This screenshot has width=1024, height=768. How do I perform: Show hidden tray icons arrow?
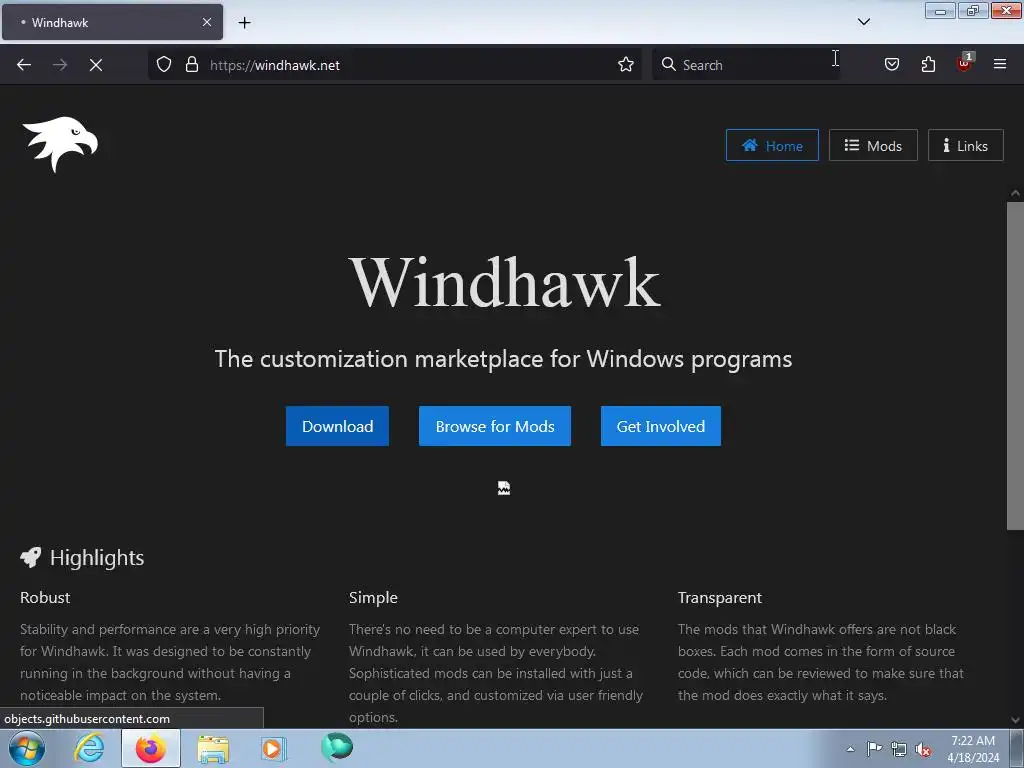[850, 749]
